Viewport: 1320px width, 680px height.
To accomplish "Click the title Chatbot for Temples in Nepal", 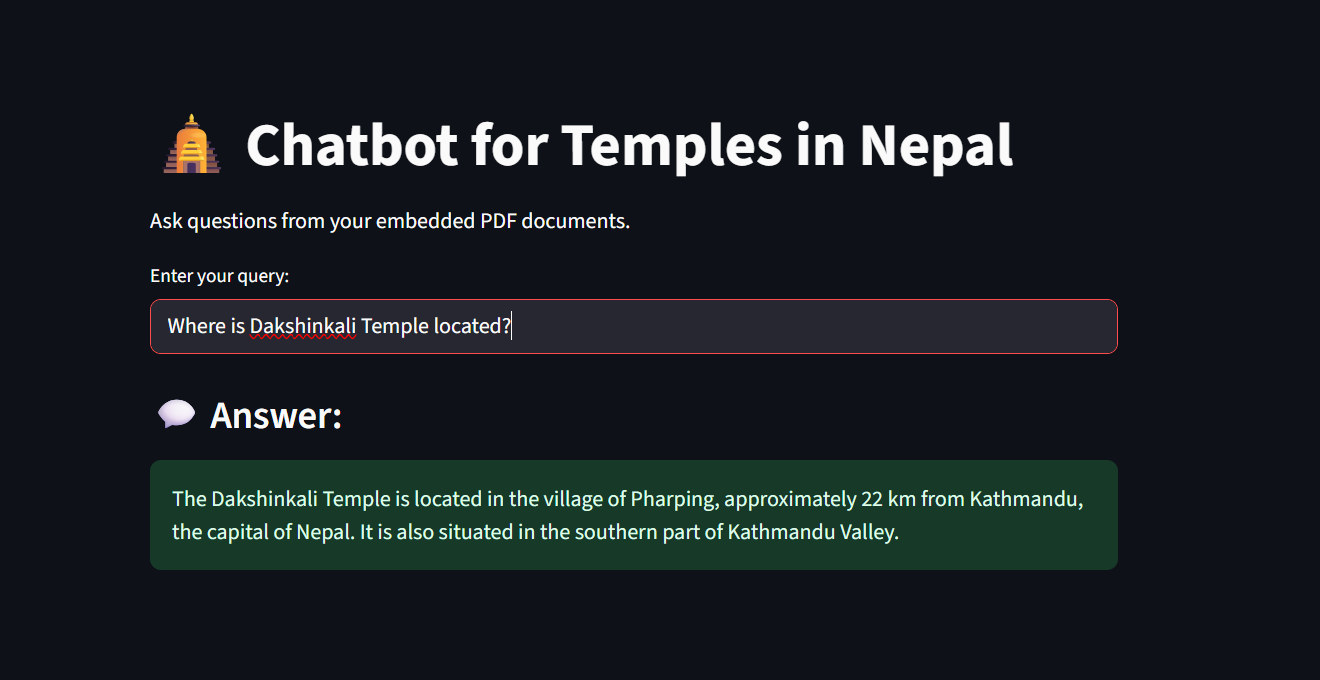I will pos(629,146).
